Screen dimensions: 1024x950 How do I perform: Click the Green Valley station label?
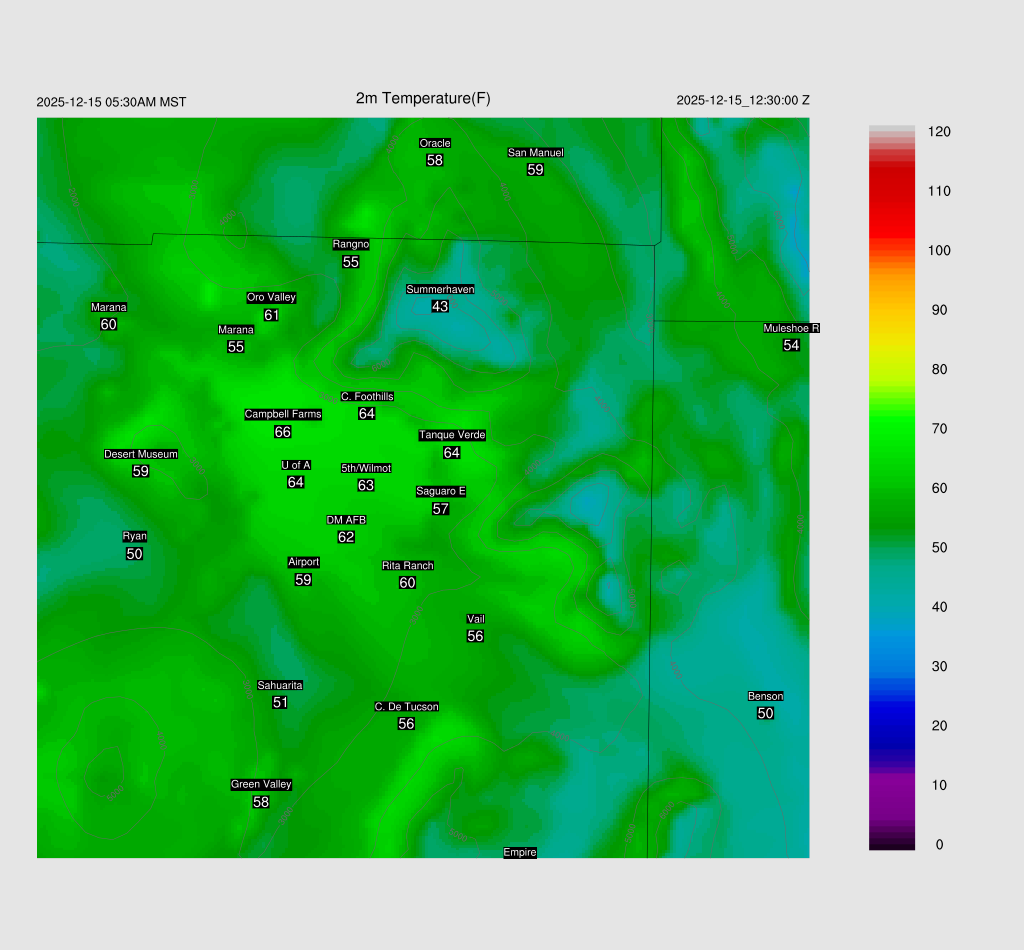coord(261,784)
